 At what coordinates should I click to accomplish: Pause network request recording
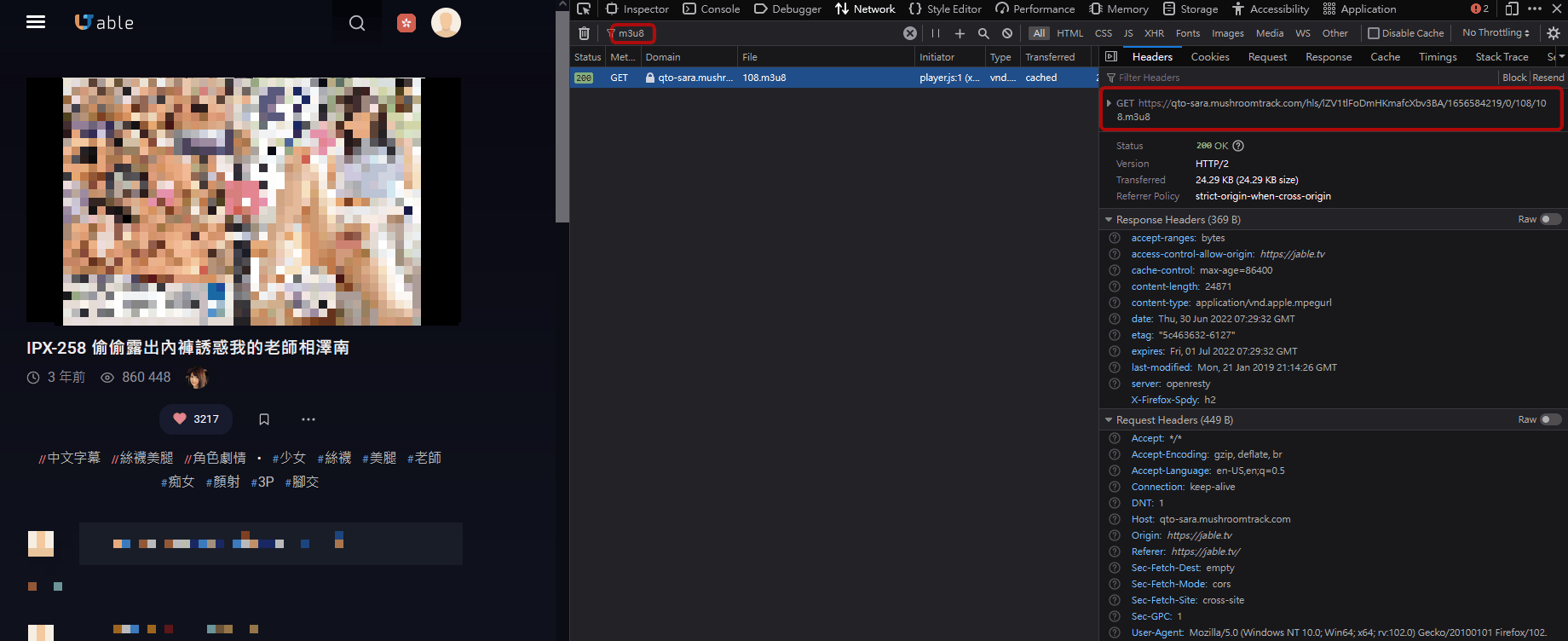936,33
